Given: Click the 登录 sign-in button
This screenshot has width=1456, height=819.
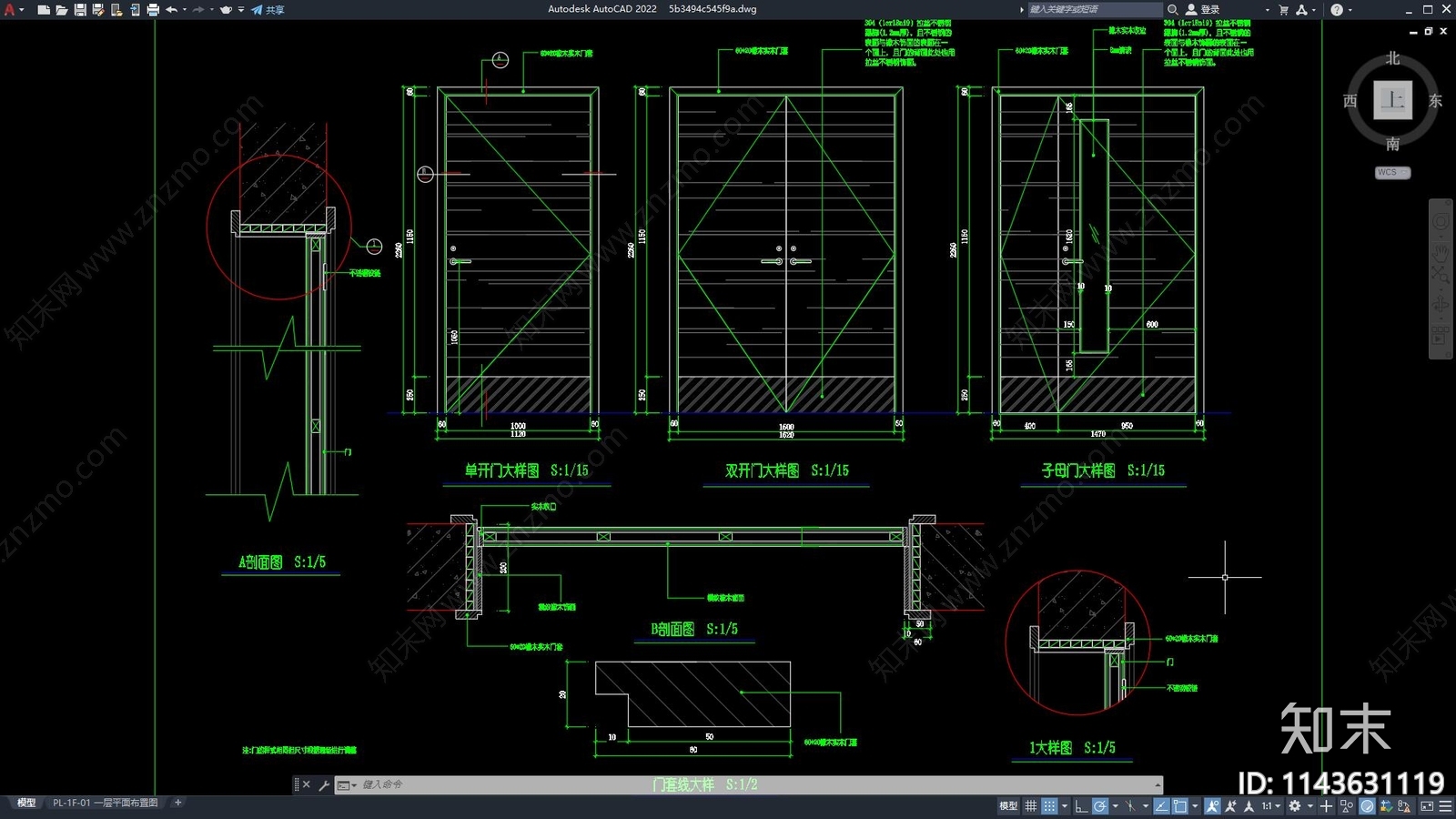Looking at the screenshot, I should click(x=1203, y=9).
